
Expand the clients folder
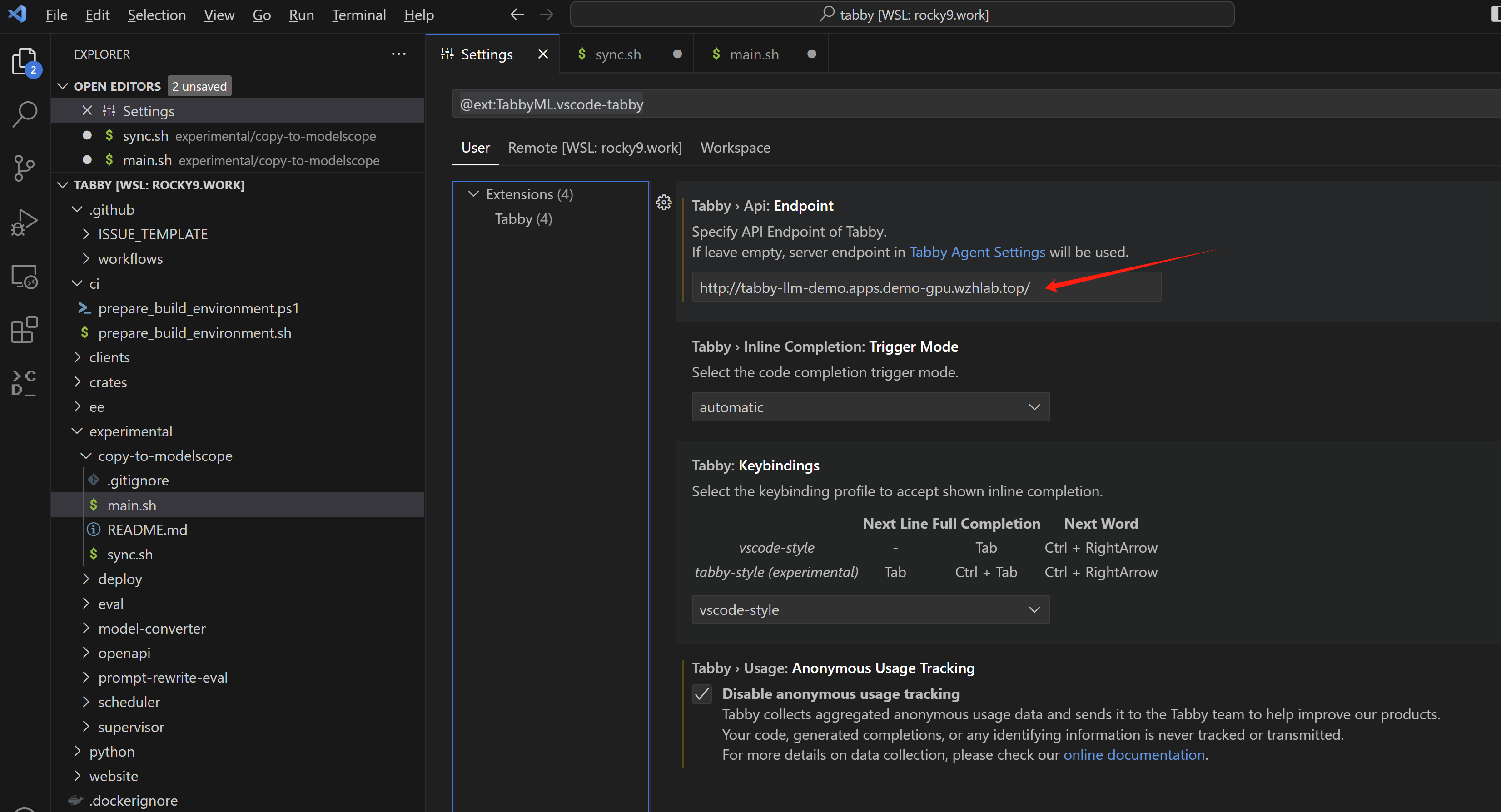click(x=109, y=358)
